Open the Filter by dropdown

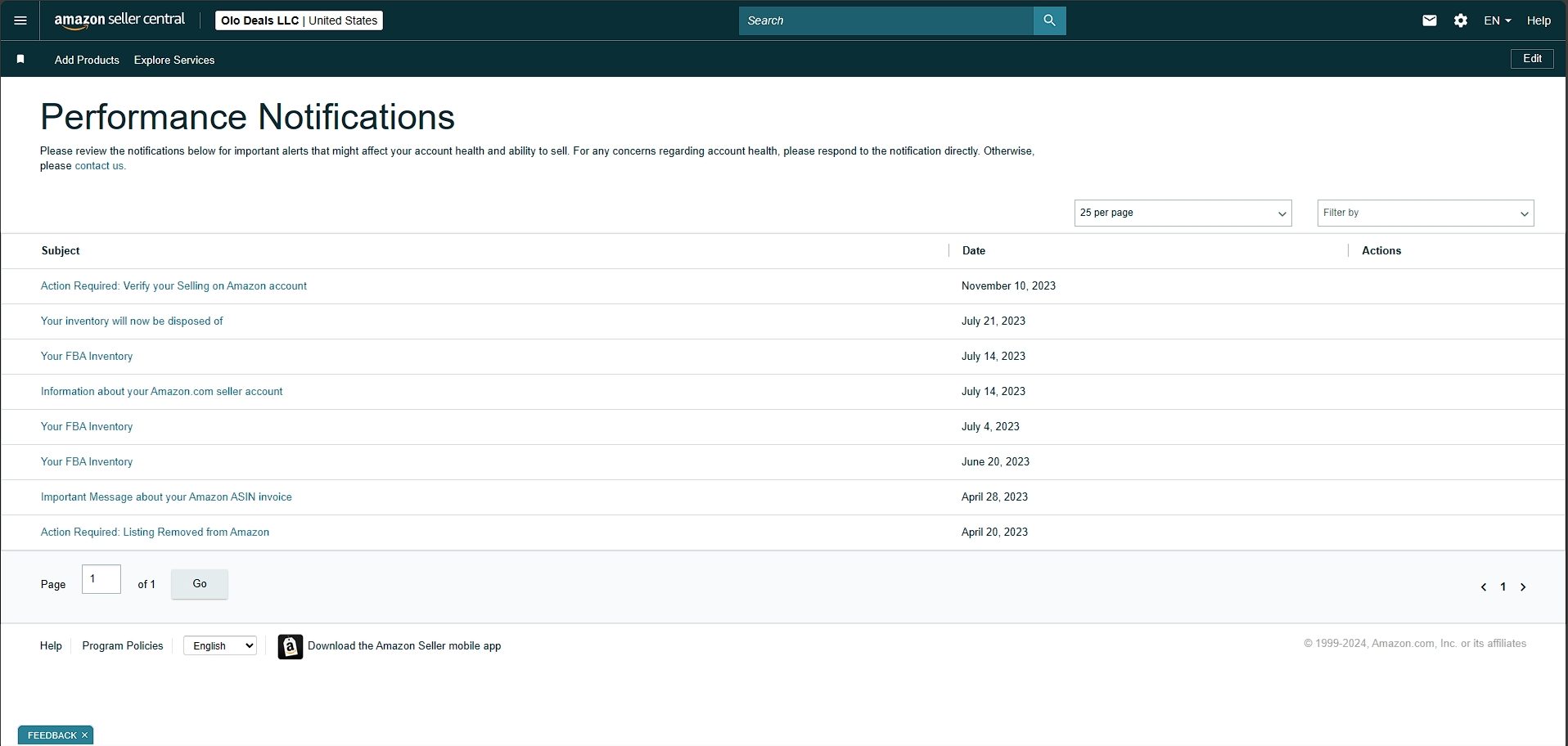[1426, 213]
